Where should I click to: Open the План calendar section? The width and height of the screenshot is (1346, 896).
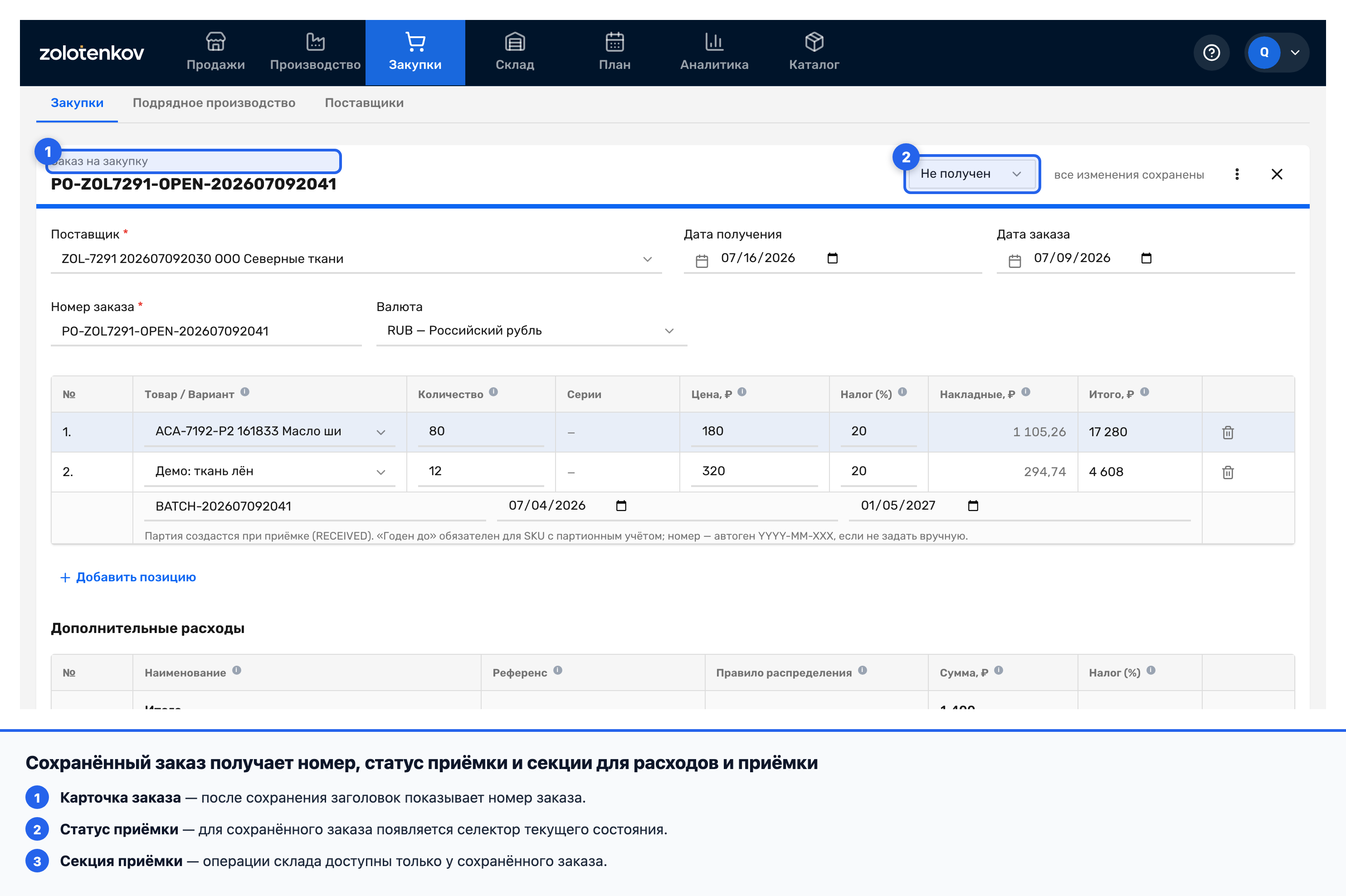pyautogui.click(x=614, y=52)
